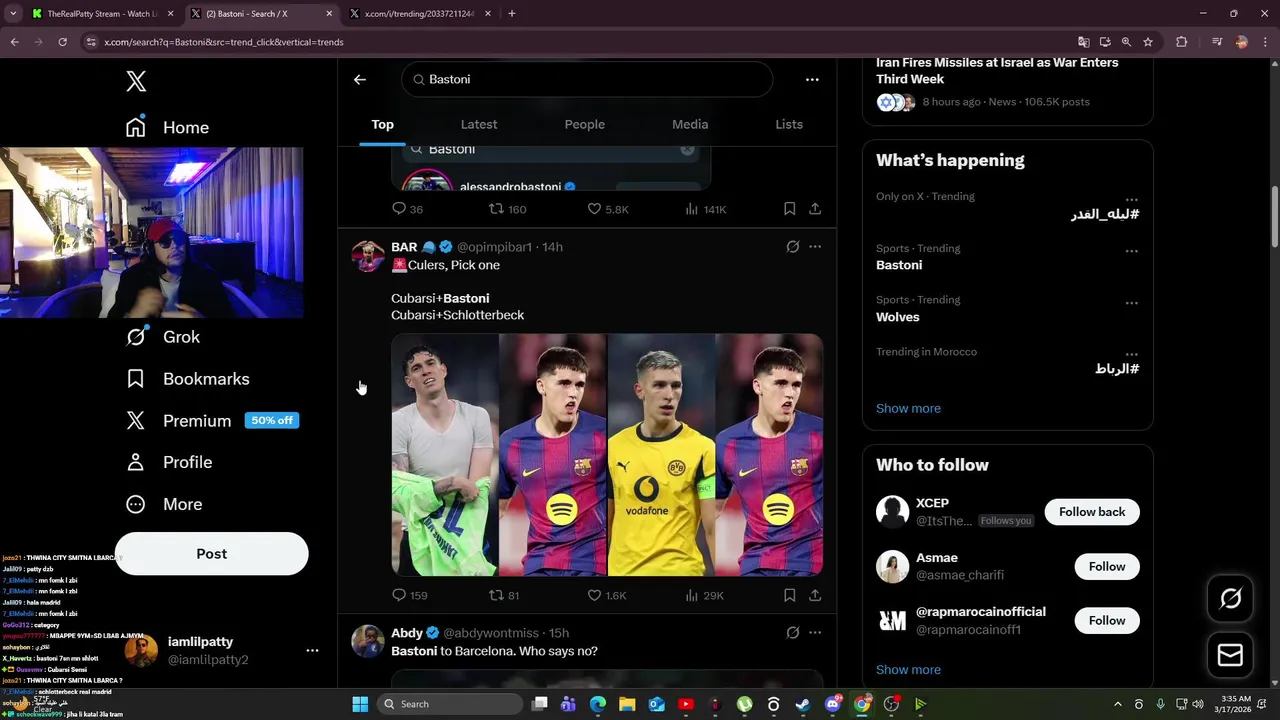Open account menu dots beside iamlilpatty

point(312,650)
